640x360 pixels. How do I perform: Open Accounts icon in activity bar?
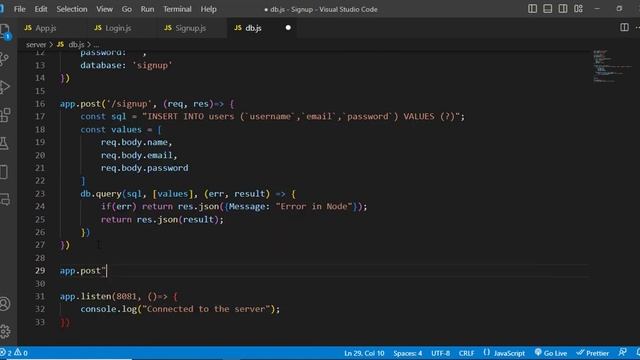pyautogui.click(x=4, y=304)
